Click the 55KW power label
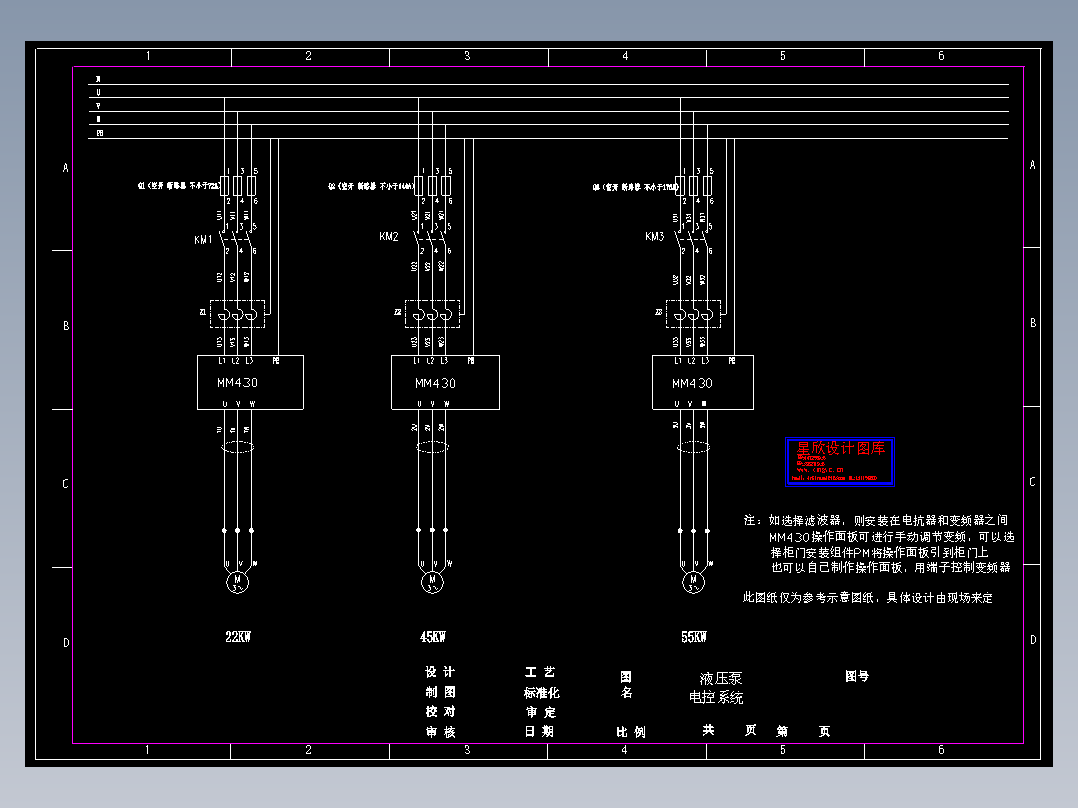The image size is (1078, 808). pos(694,637)
